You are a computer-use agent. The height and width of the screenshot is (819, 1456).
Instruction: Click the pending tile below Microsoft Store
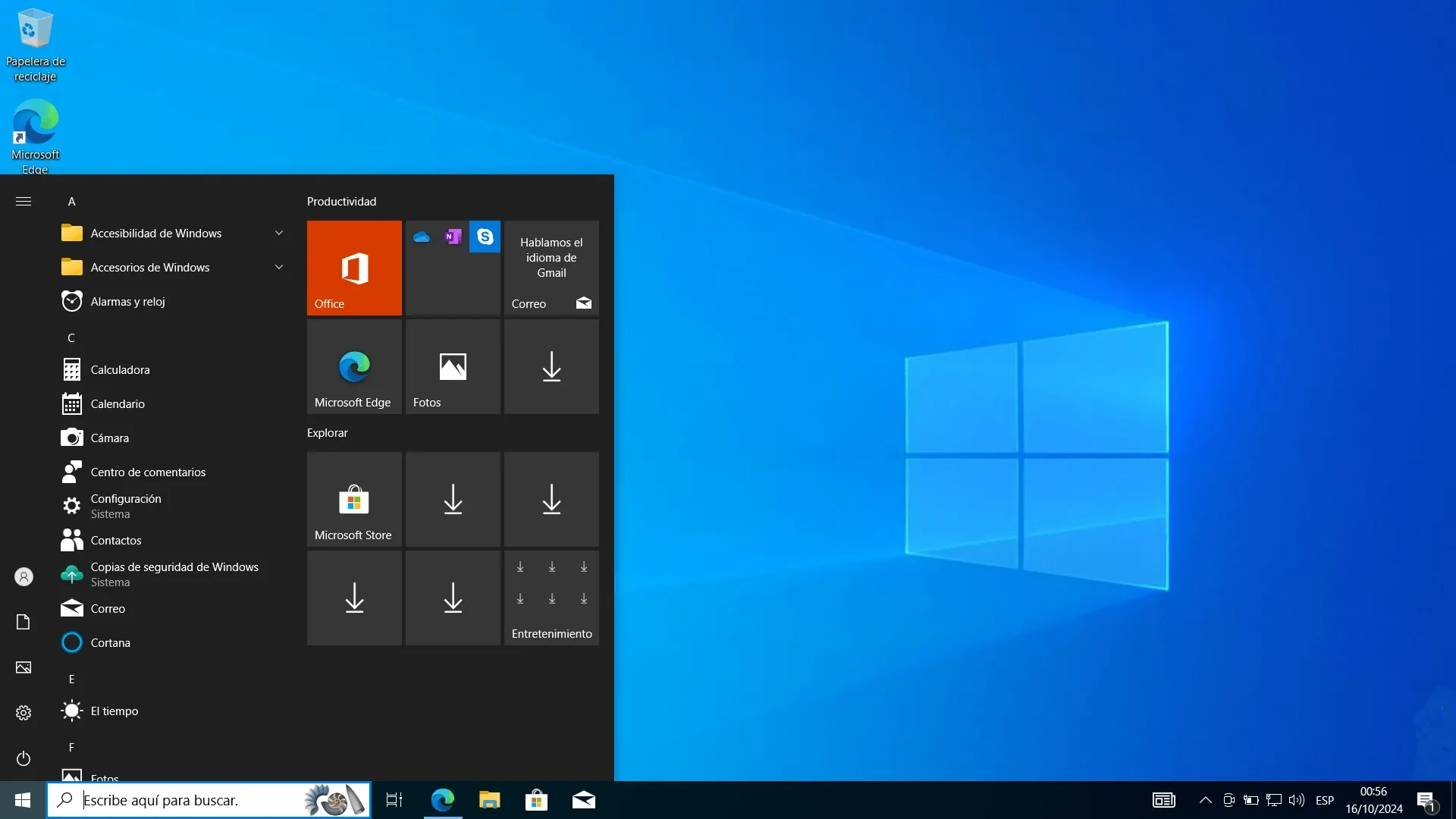pos(354,598)
